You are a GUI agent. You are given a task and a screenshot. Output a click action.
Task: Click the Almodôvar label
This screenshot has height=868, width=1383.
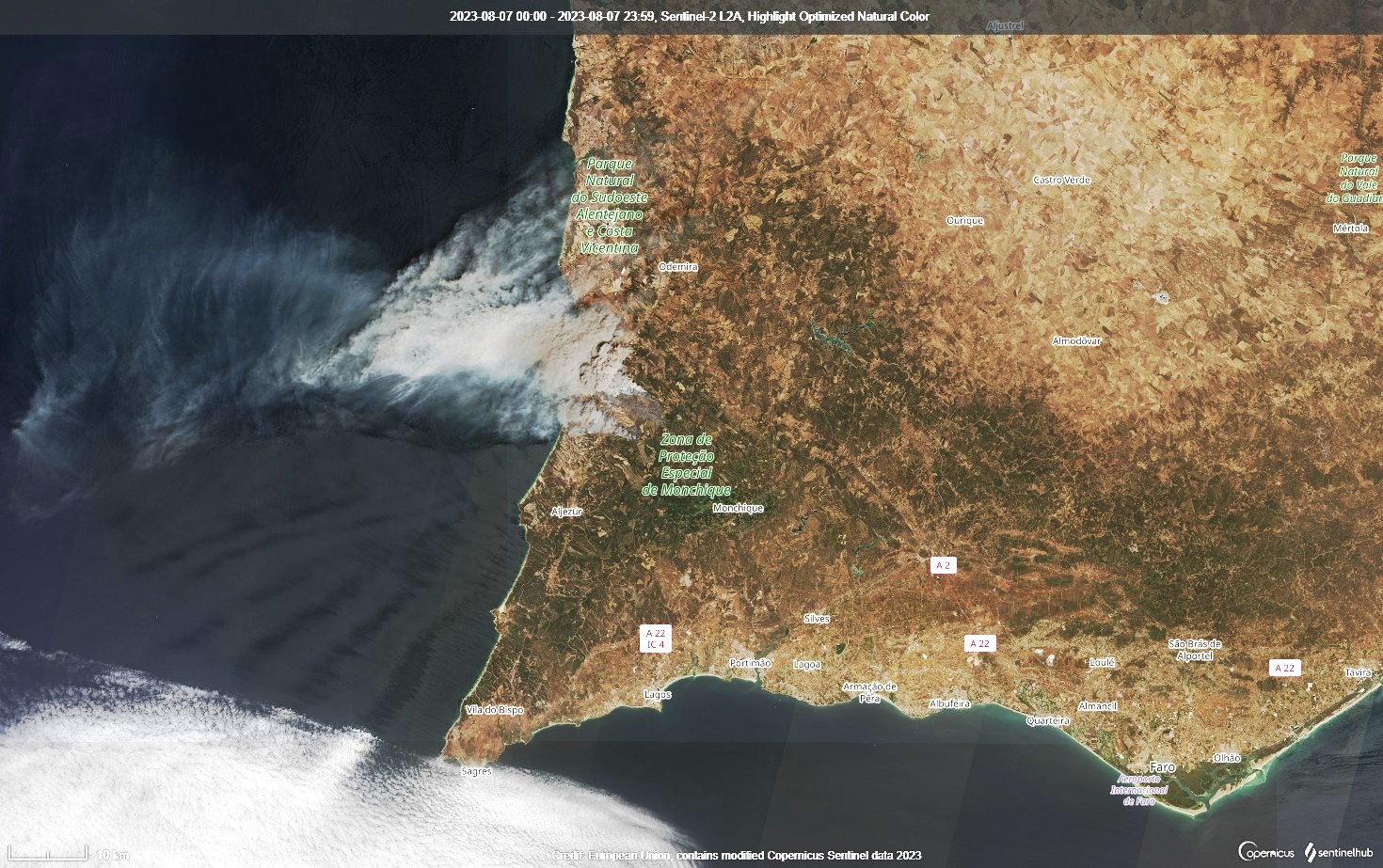point(1076,341)
